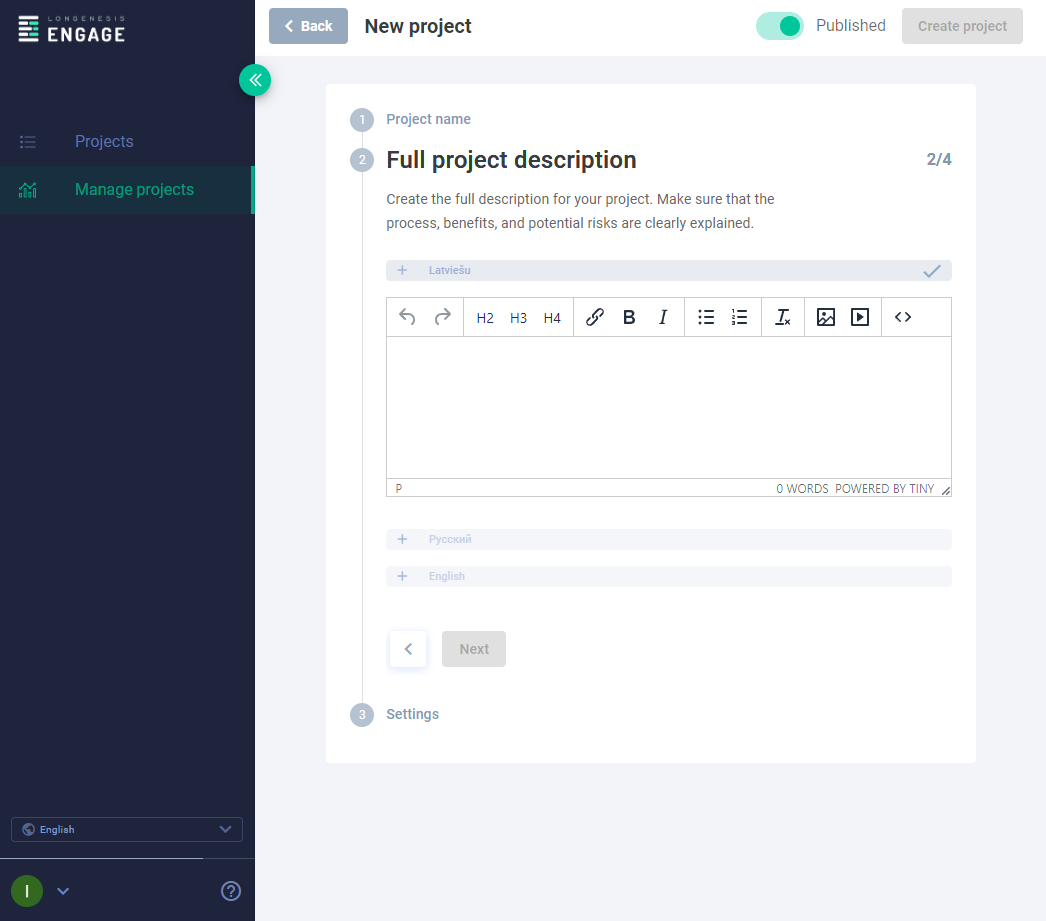Insert an image using the image icon
The width and height of the screenshot is (1046, 921).
tap(826, 317)
